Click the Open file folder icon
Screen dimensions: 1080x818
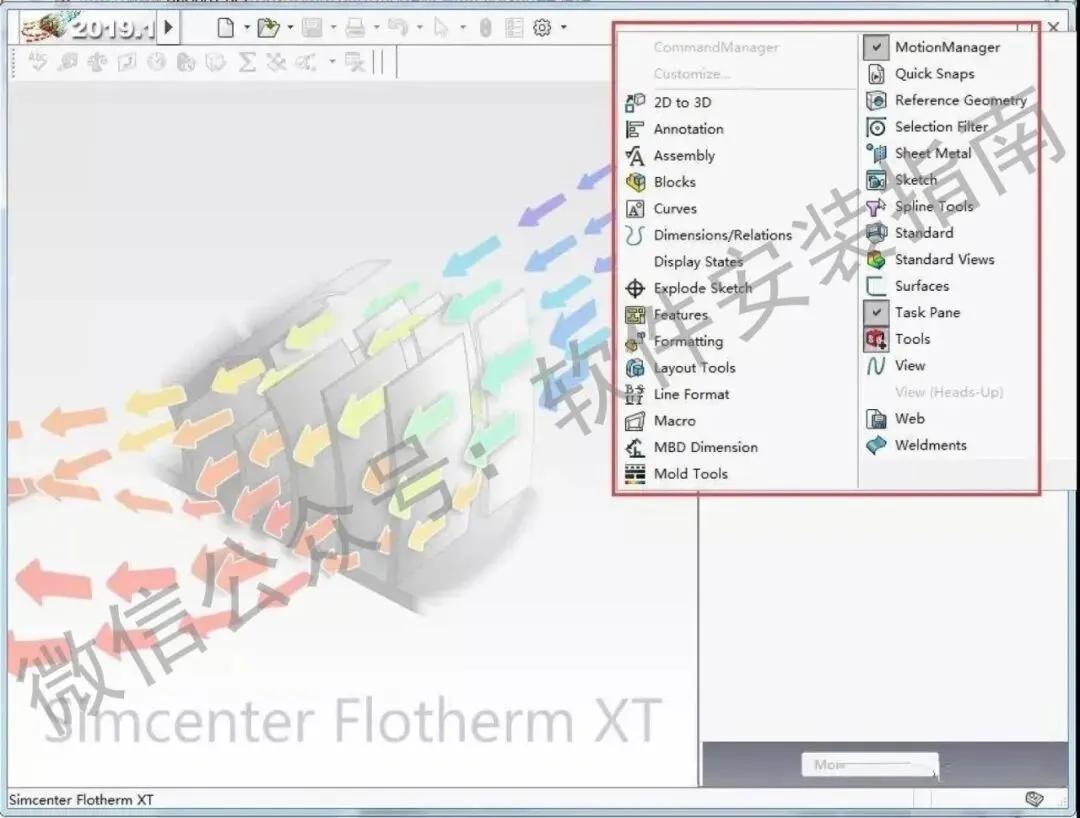267,28
